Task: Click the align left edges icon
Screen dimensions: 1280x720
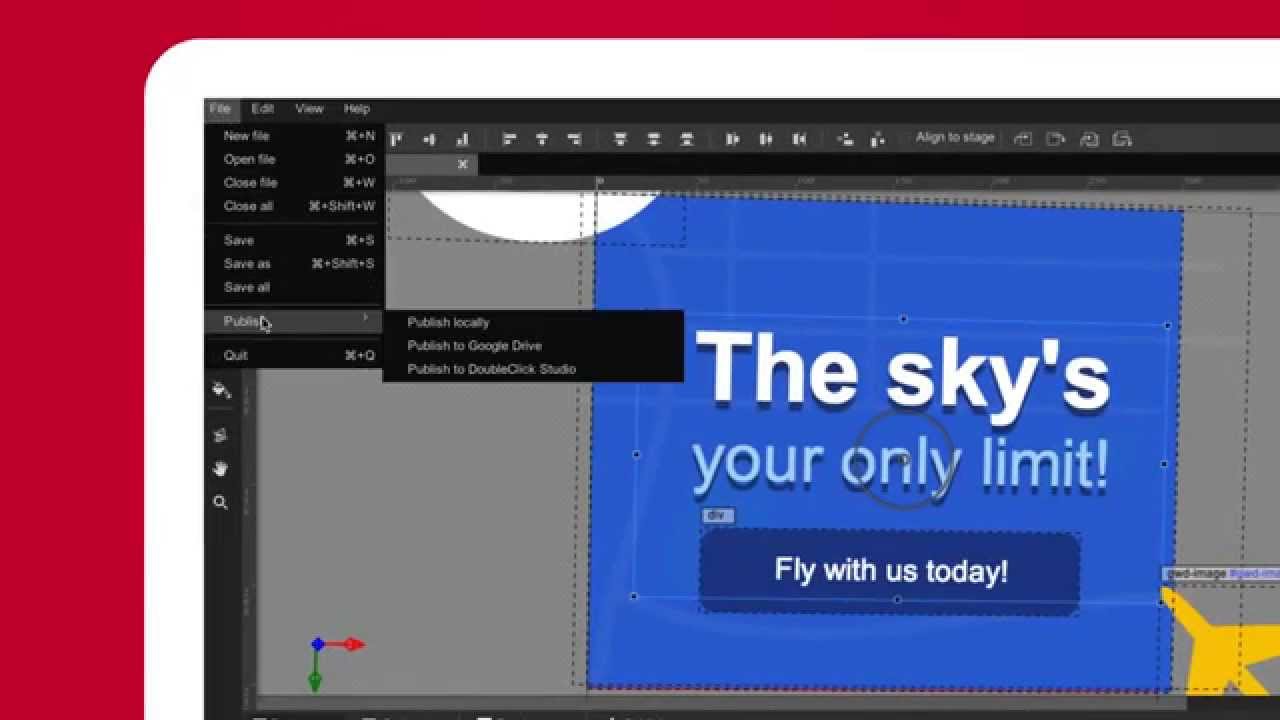Action: 509,139
